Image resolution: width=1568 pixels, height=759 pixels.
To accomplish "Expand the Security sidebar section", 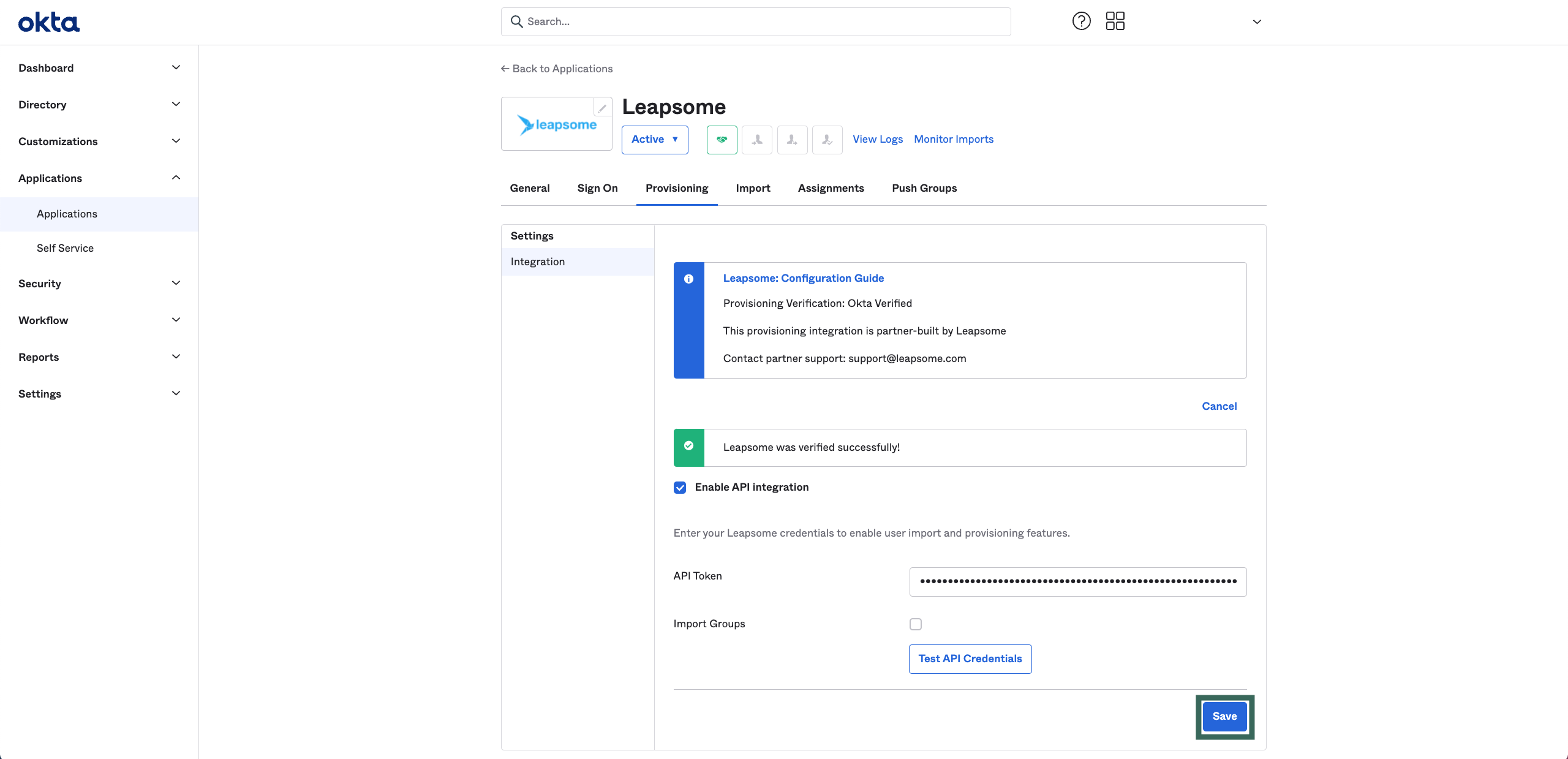I will (99, 284).
